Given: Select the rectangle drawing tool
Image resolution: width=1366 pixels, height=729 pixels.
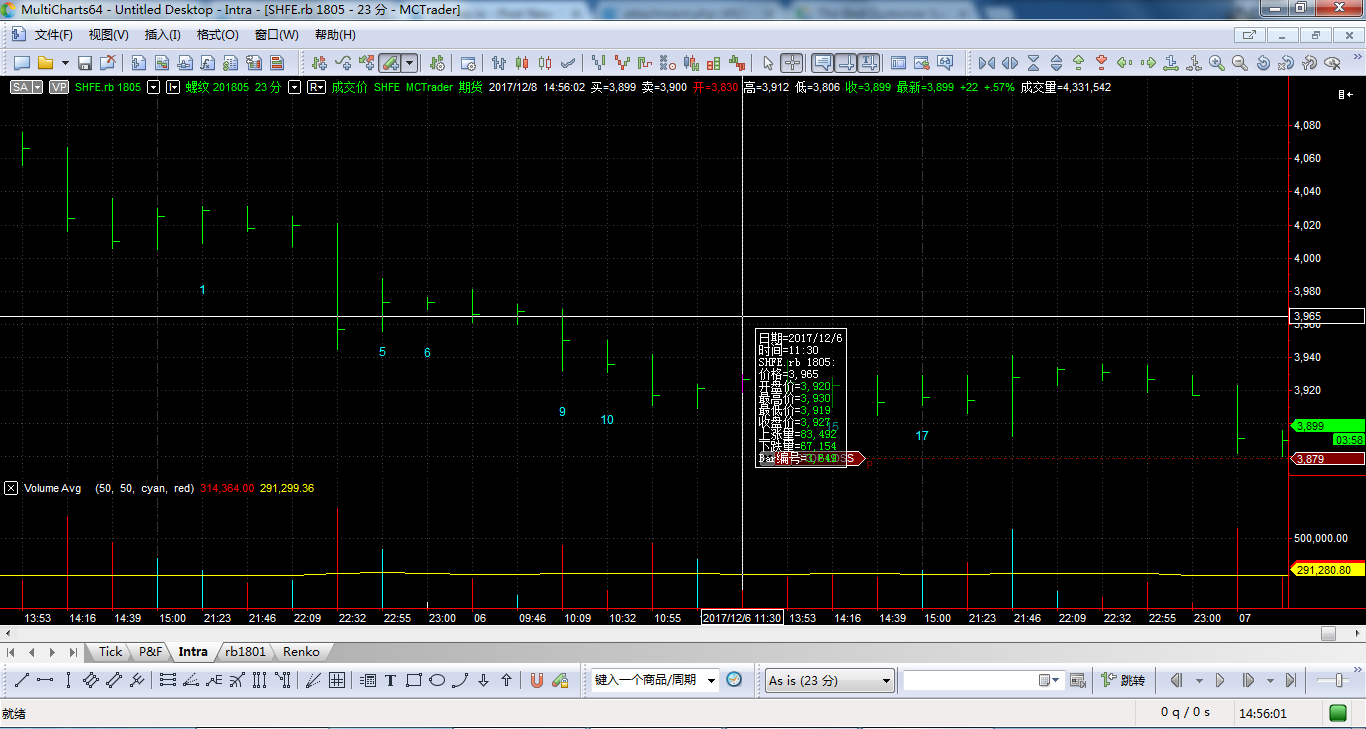Looking at the screenshot, I should [x=413, y=681].
